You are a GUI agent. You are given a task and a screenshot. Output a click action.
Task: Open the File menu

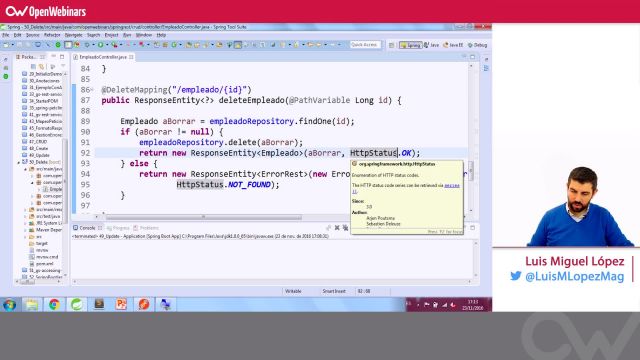(6, 35)
